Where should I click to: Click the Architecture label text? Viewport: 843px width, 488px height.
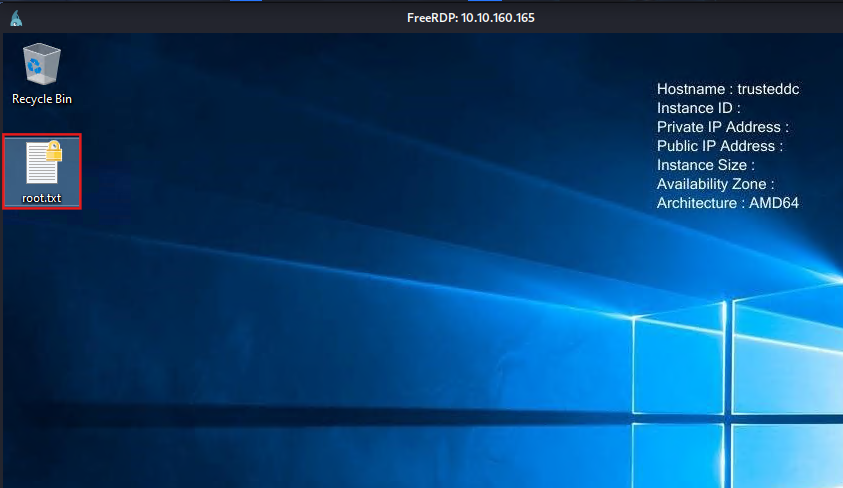pos(697,203)
